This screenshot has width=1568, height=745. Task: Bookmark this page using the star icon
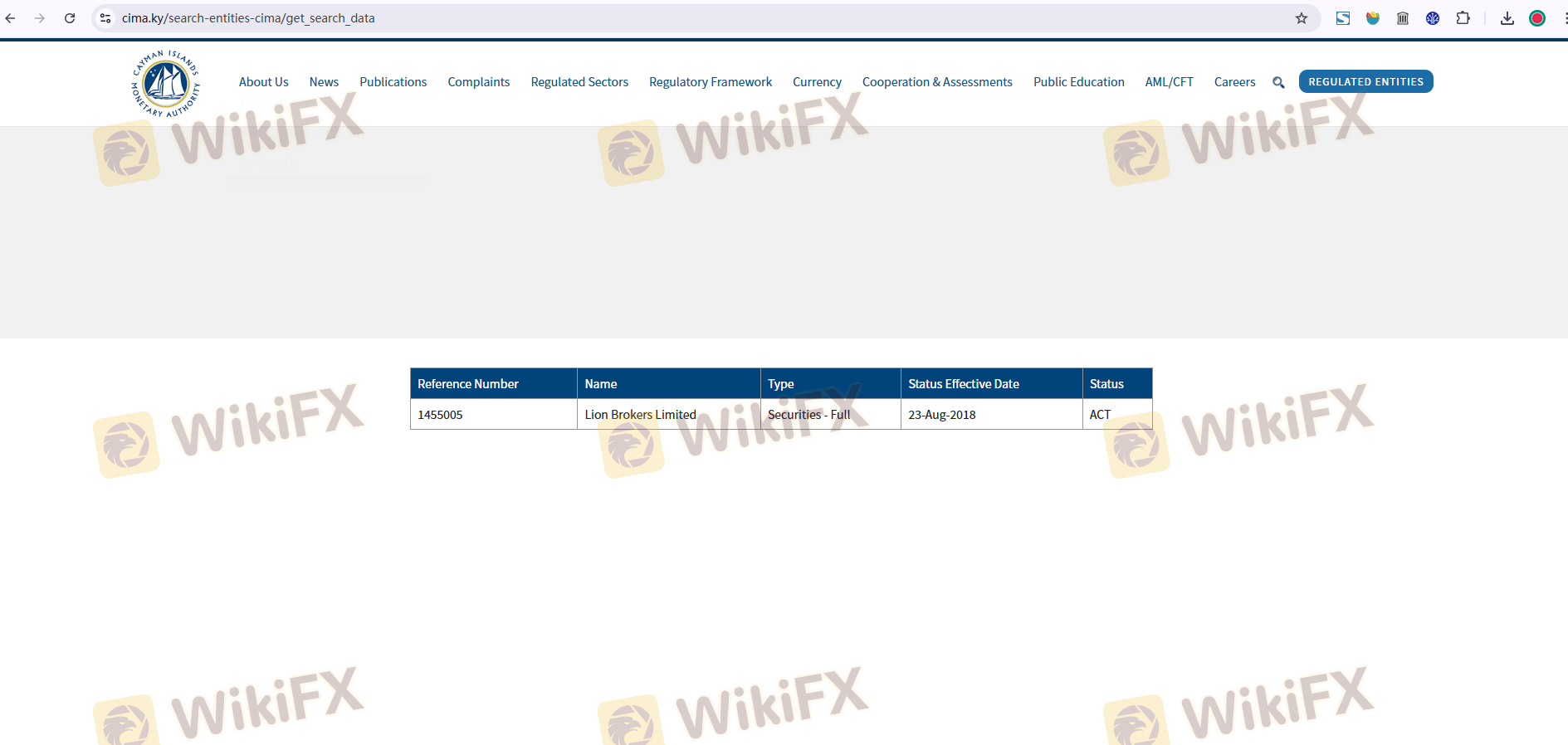pyautogui.click(x=1301, y=18)
